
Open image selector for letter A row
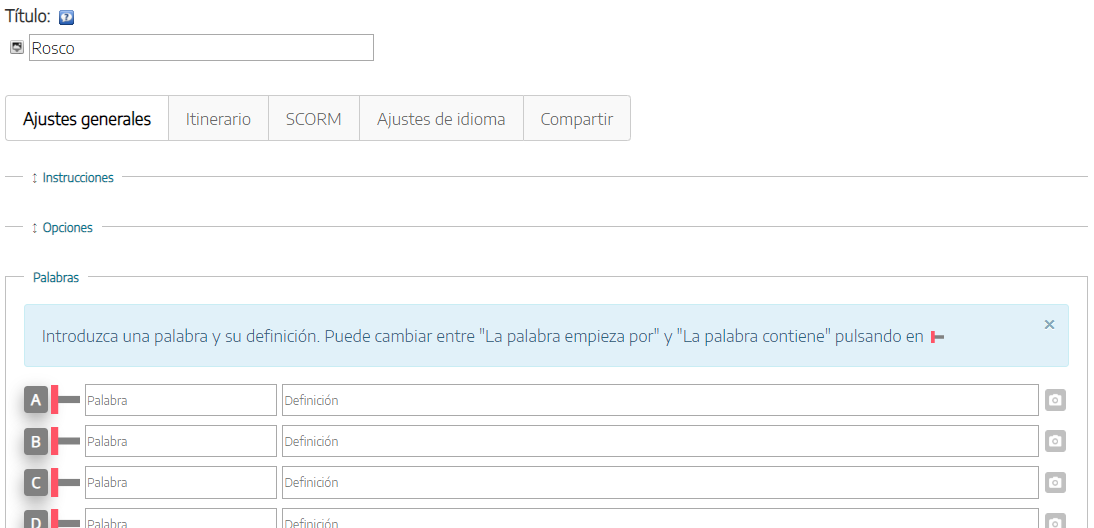tap(1055, 400)
